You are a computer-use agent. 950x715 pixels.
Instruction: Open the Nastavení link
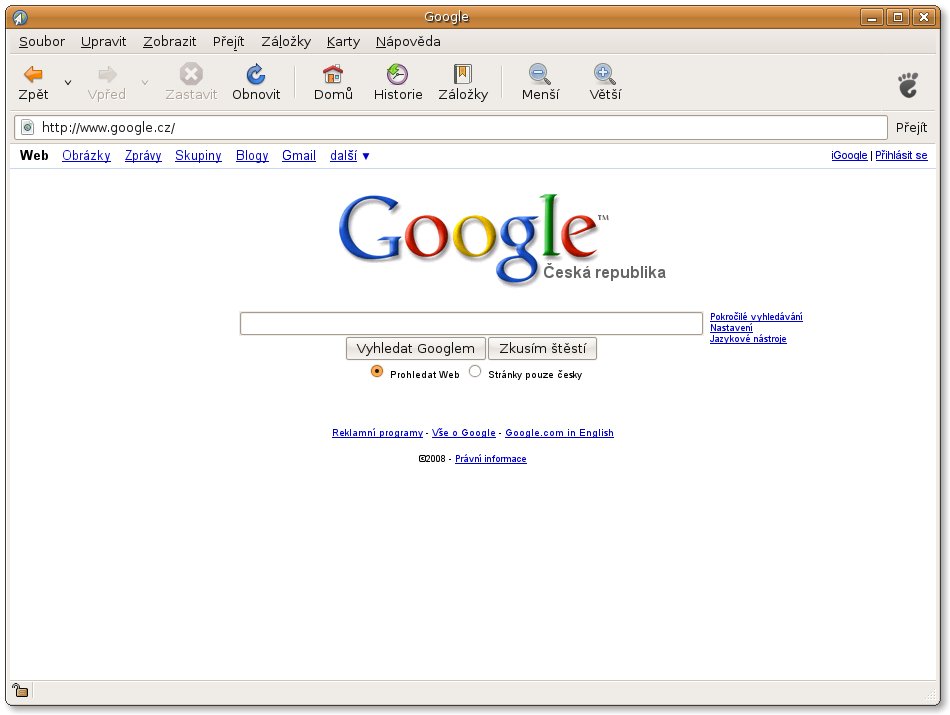click(731, 328)
